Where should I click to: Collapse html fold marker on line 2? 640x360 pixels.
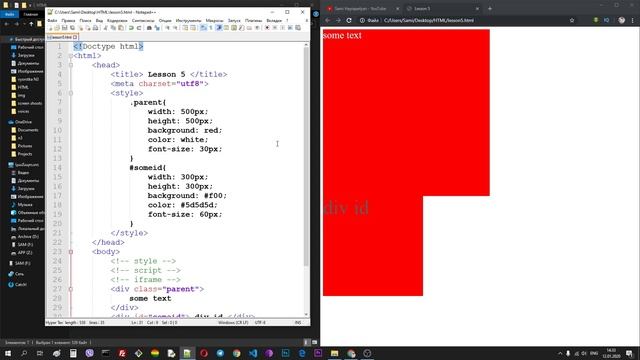coord(71,56)
